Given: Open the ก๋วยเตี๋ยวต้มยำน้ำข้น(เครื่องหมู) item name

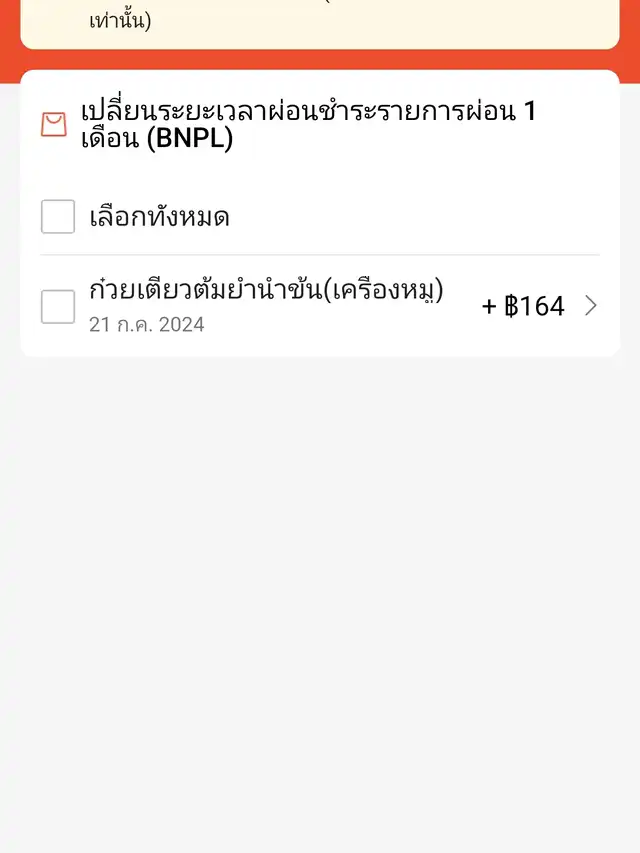Looking at the screenshot, I should (x=266, y=290).
